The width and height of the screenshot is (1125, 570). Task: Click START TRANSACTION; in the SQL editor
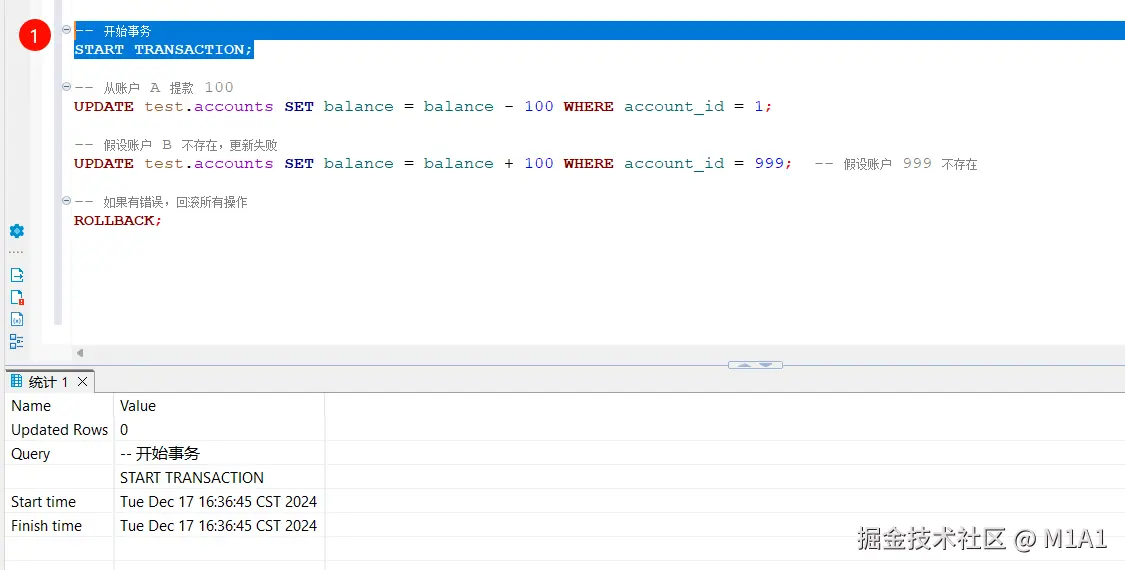[x=164, y=50]
